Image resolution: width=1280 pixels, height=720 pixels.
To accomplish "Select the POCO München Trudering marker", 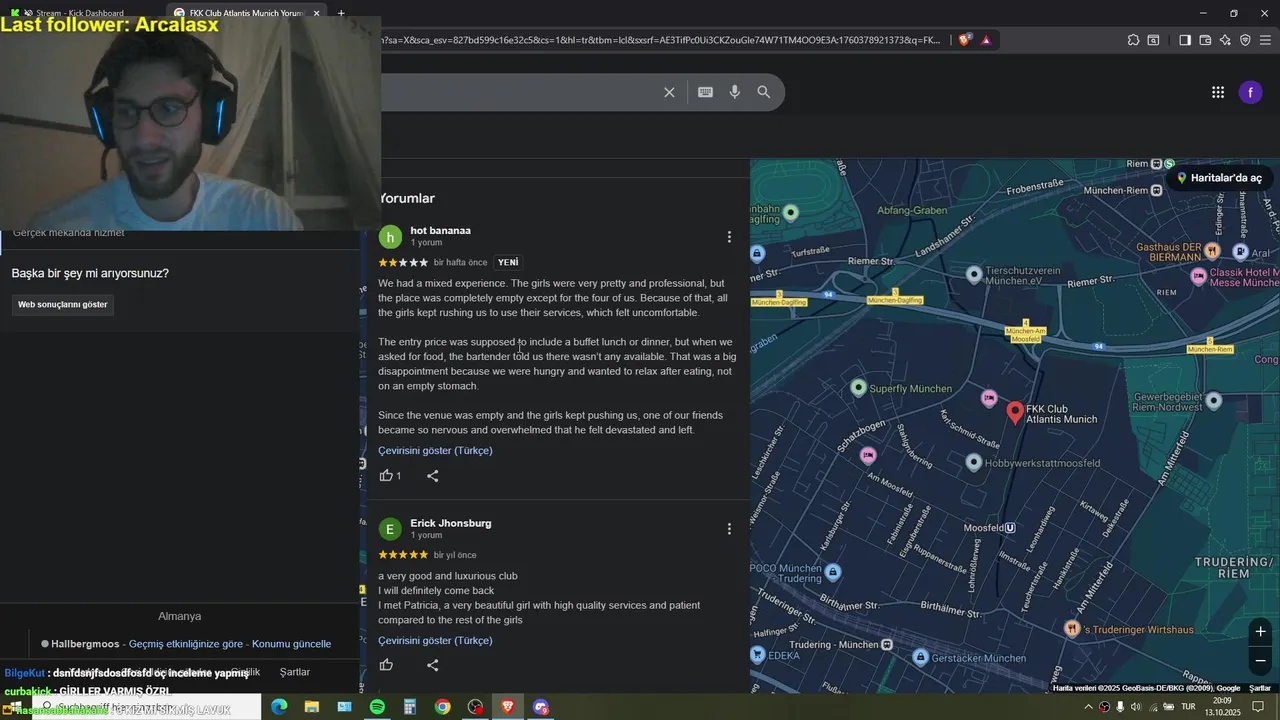I will [833, 572].
